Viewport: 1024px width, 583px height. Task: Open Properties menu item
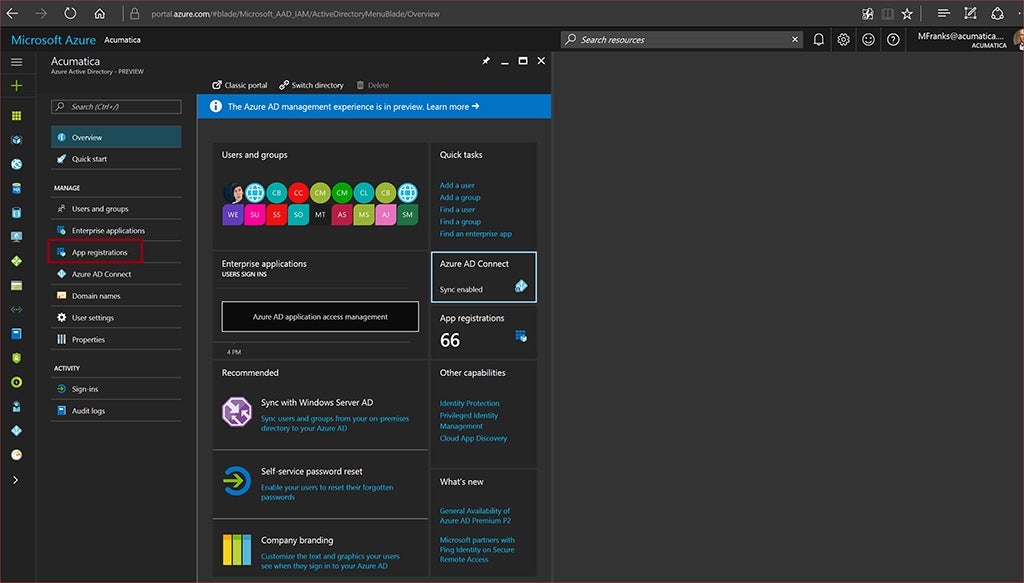116,339
